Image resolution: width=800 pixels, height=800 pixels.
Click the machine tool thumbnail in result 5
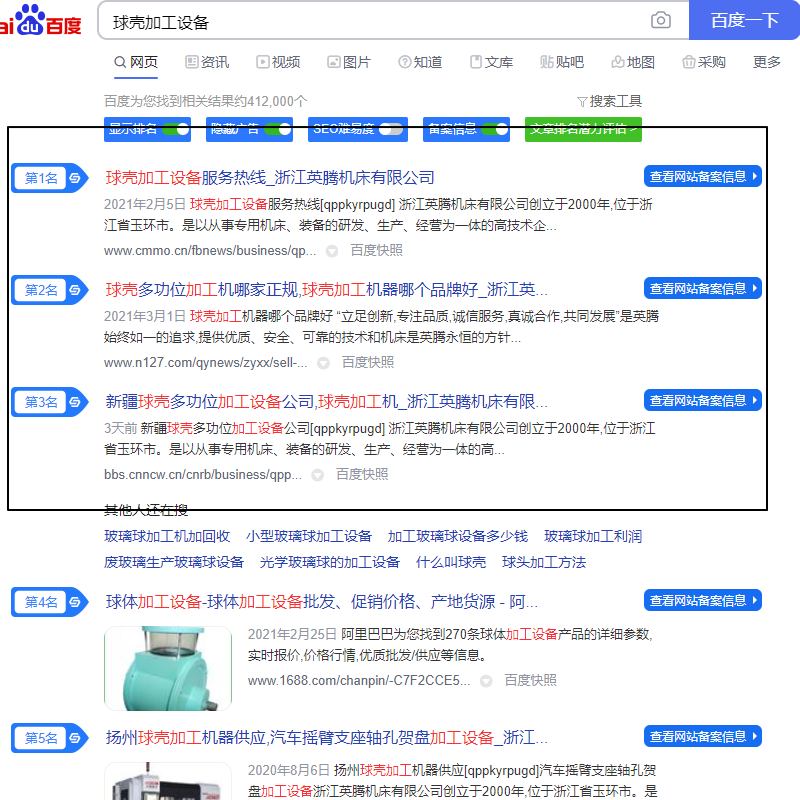168,781
